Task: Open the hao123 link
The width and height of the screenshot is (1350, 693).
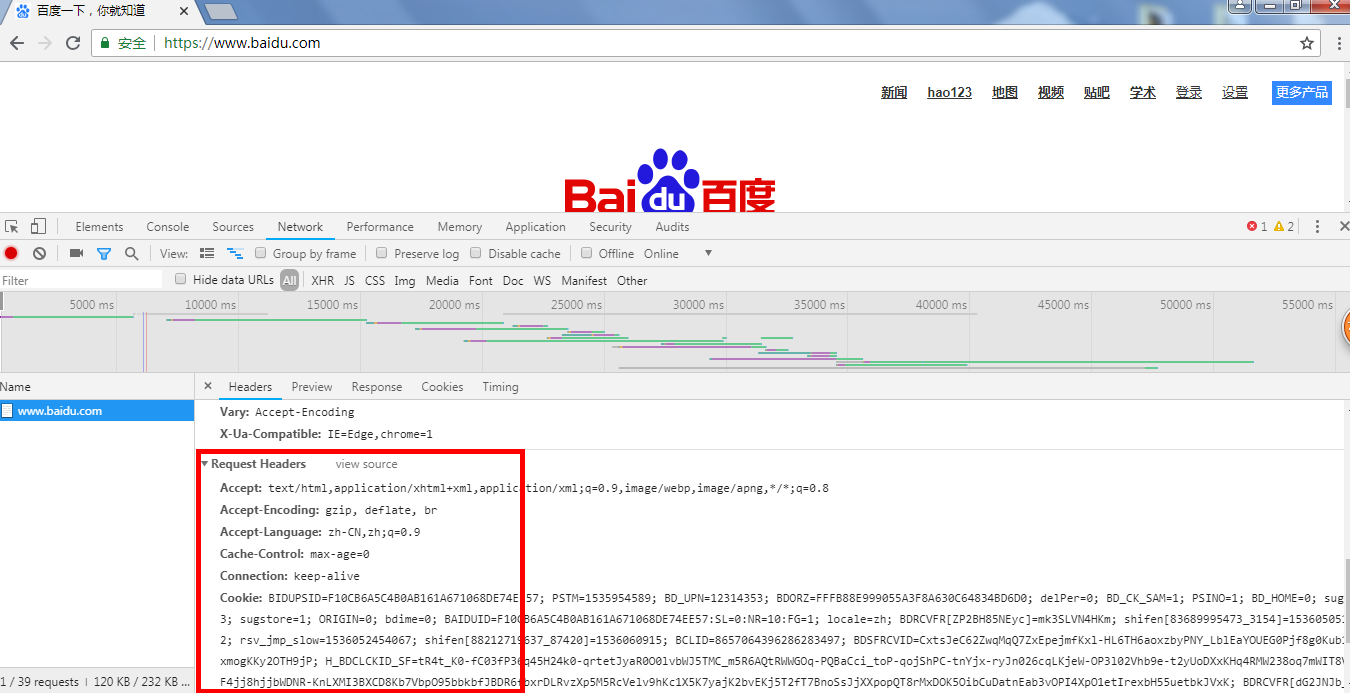Action: pyautogui.click(x=949, y=92)
